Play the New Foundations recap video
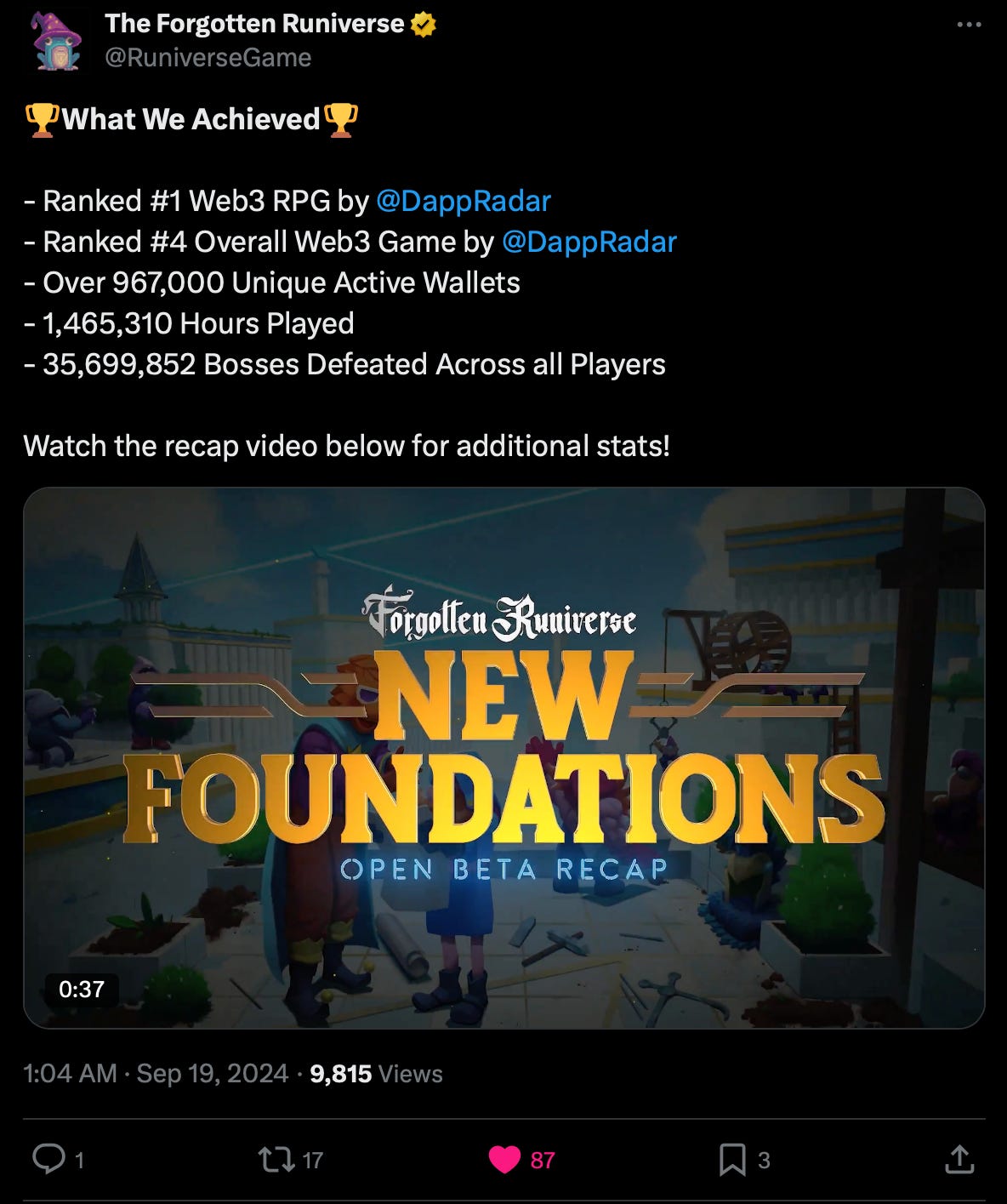 (504, 758)
